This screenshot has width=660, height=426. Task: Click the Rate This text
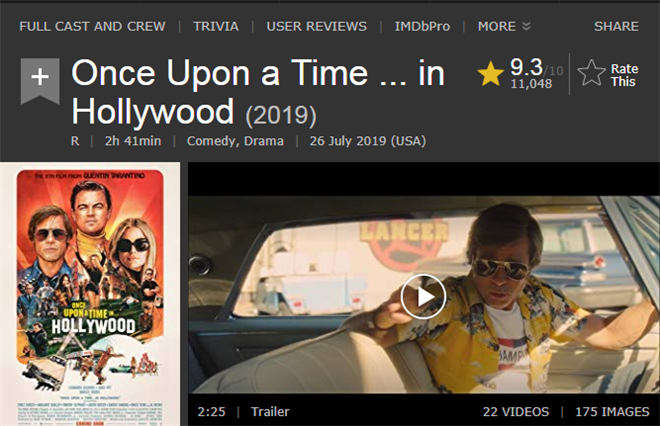pyautogui.click(x=624, y=75)
